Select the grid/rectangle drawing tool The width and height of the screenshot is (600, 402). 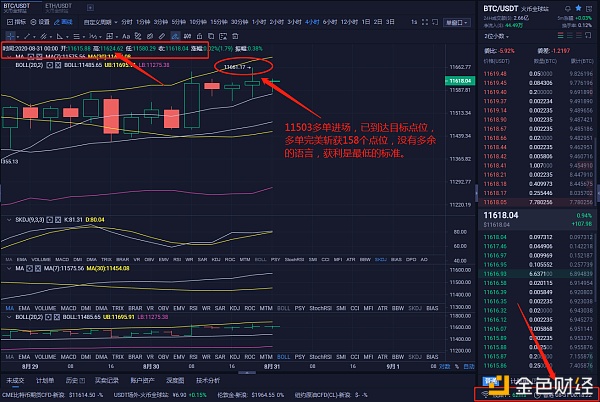pos(109,36)
